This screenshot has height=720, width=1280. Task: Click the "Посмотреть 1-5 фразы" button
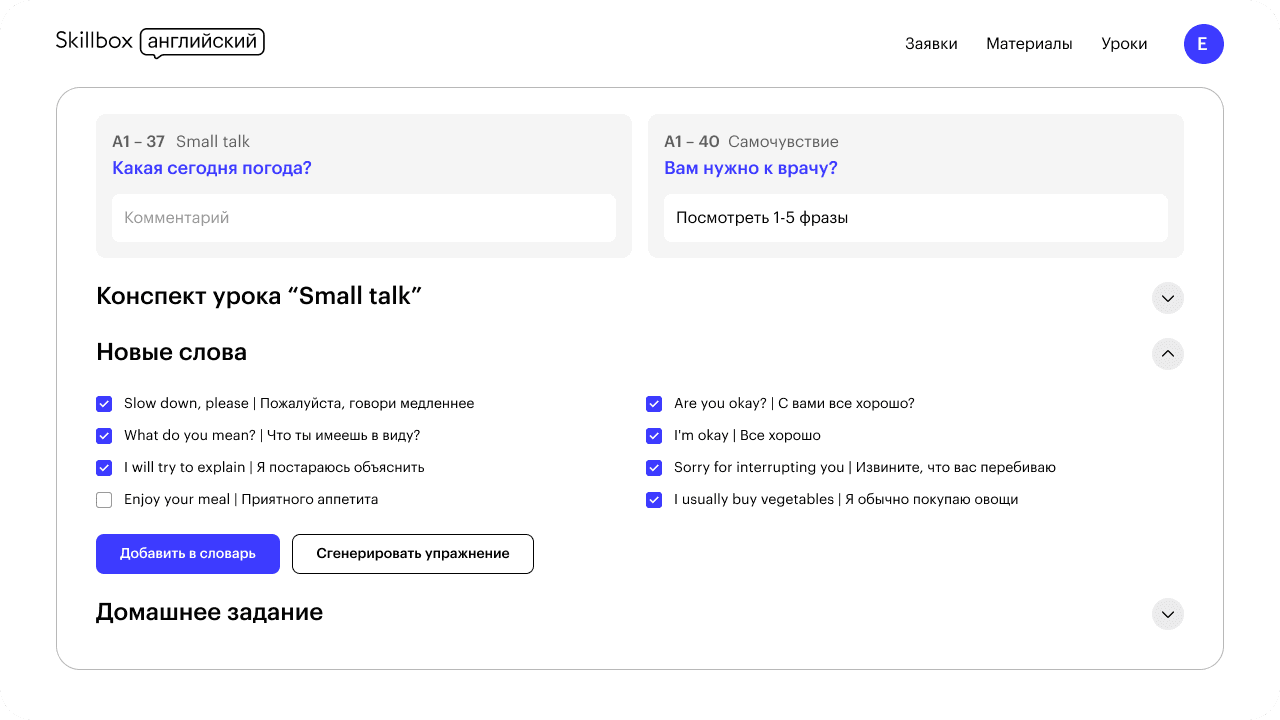(x=916, y=217)
